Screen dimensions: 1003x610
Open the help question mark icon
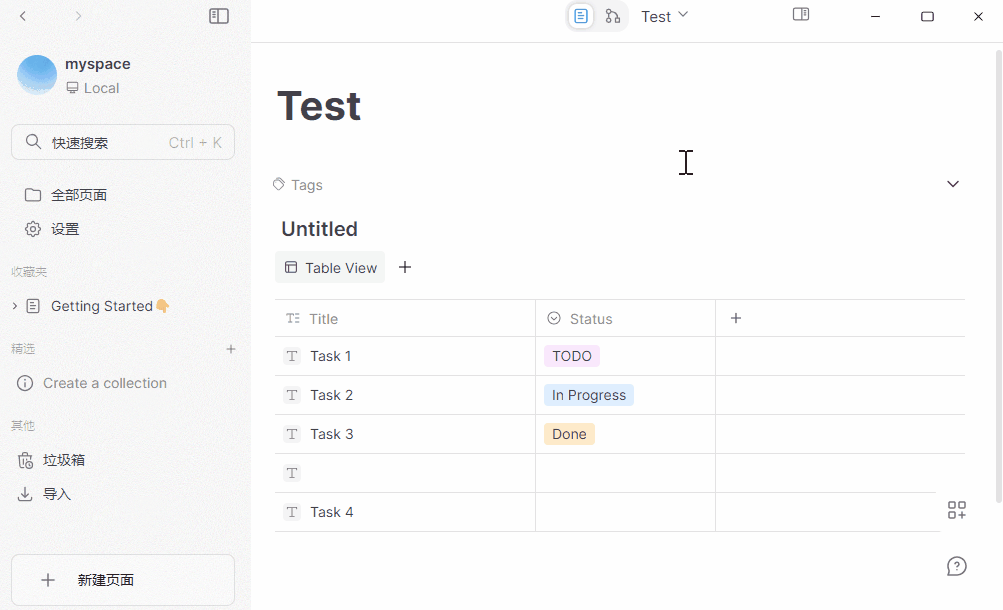coord(956,566)
